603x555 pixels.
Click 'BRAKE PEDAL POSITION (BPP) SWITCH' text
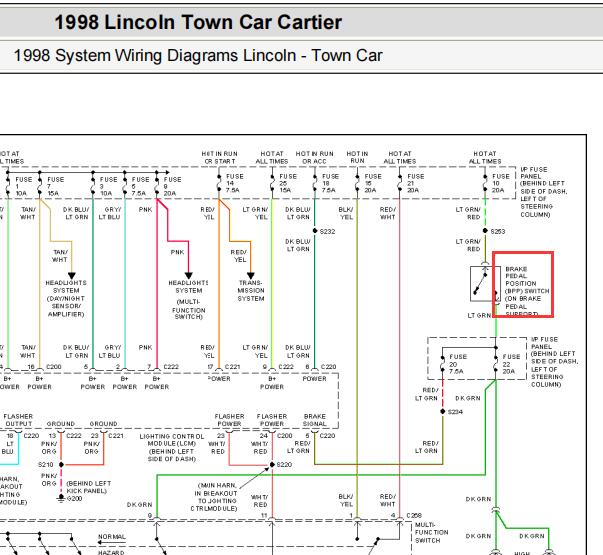(x=527, y=280)
